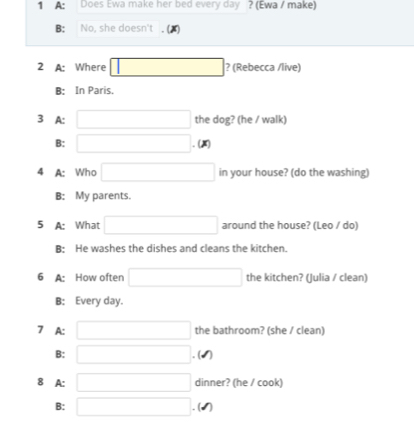Click the field showing 'No, she doesn't'
The height and width of the screenshot is (422, 414).
[118, 29]
